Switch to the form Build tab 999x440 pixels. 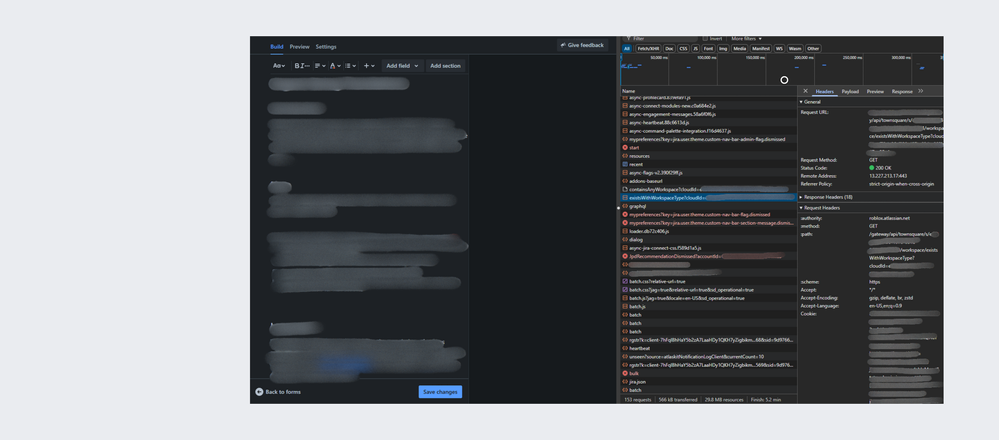point(277,46)
